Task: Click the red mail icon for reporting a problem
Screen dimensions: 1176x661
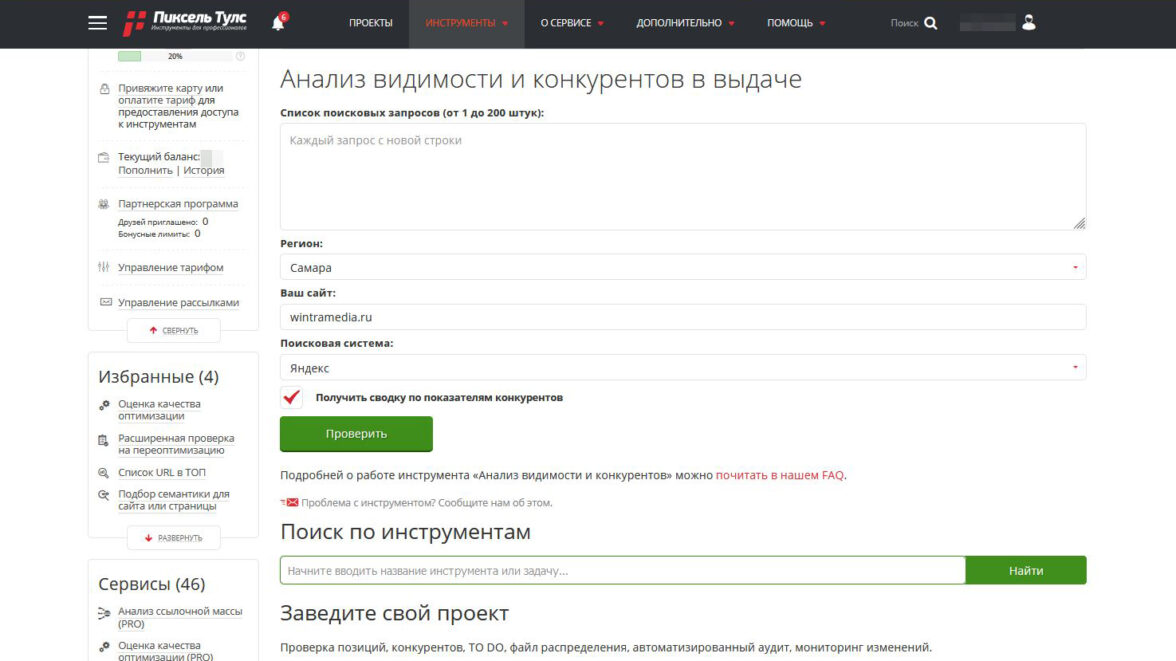Action: coord(290,503)
